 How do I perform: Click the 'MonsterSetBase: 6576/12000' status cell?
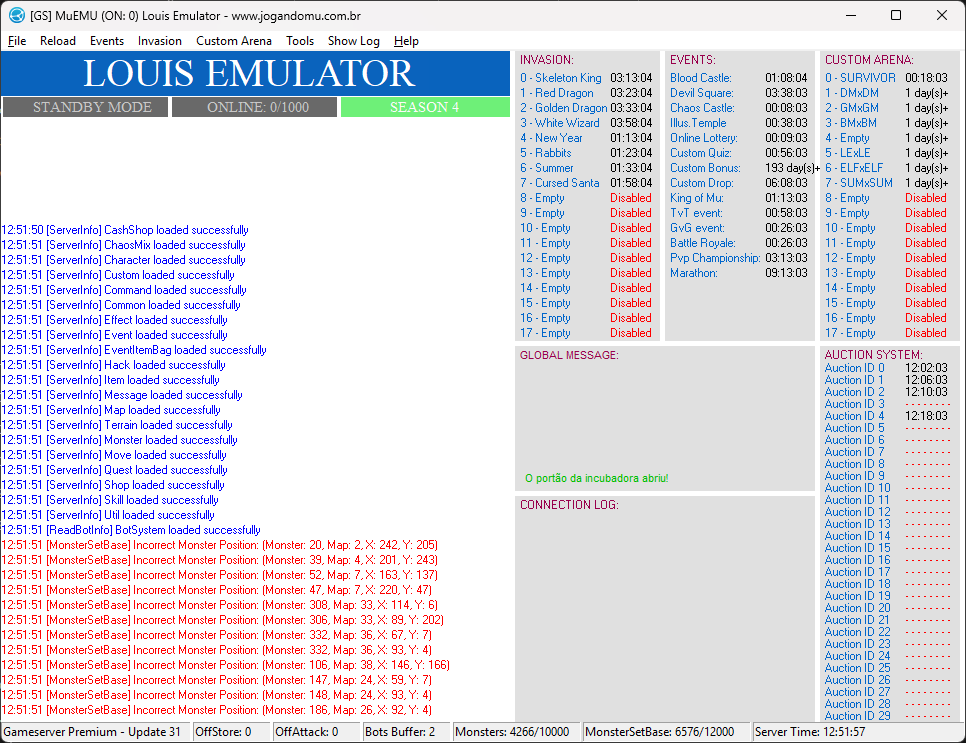(x=667, y=732)
